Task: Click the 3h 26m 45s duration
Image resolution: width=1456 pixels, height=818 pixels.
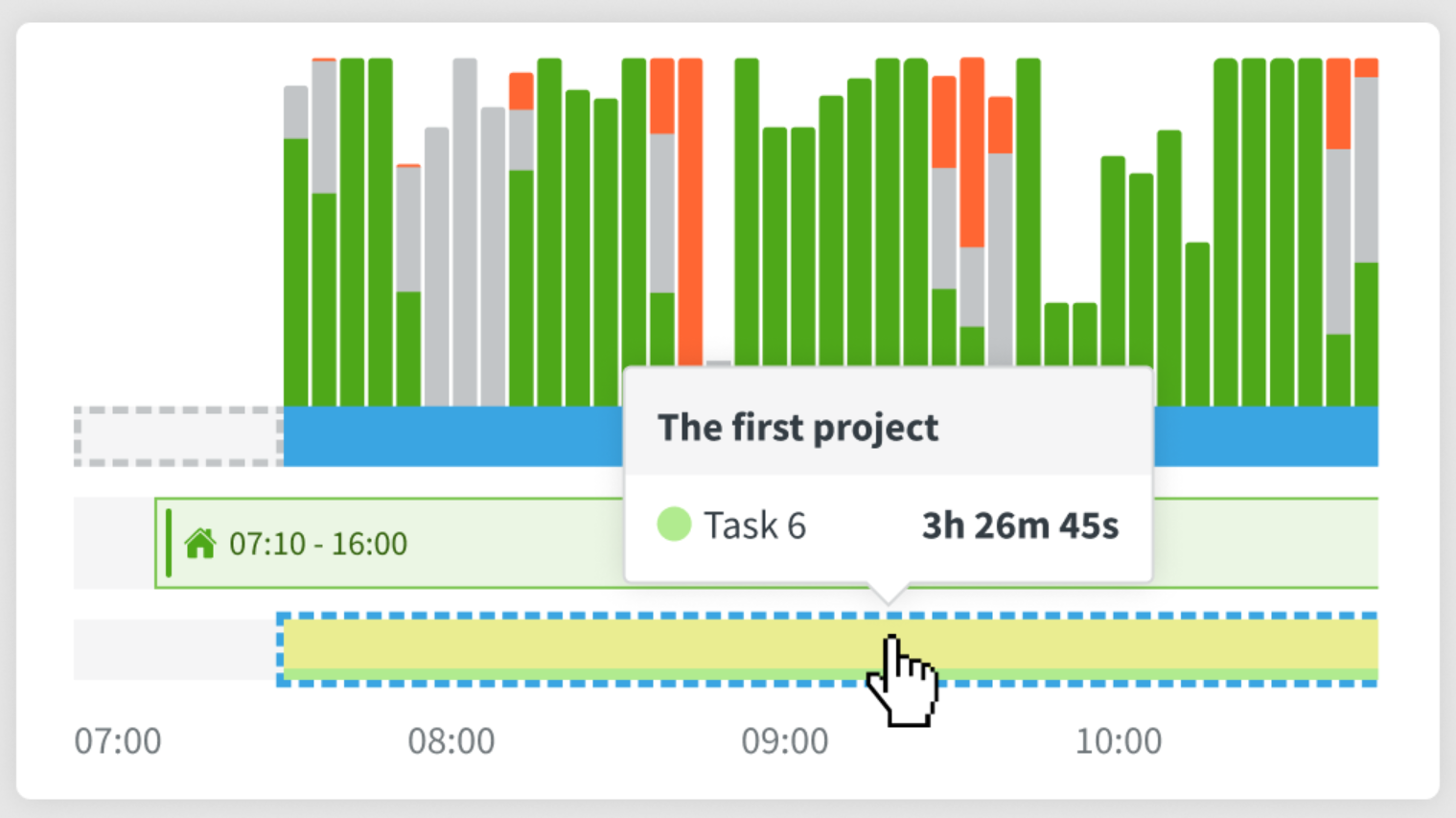Action: [1021, 525]
